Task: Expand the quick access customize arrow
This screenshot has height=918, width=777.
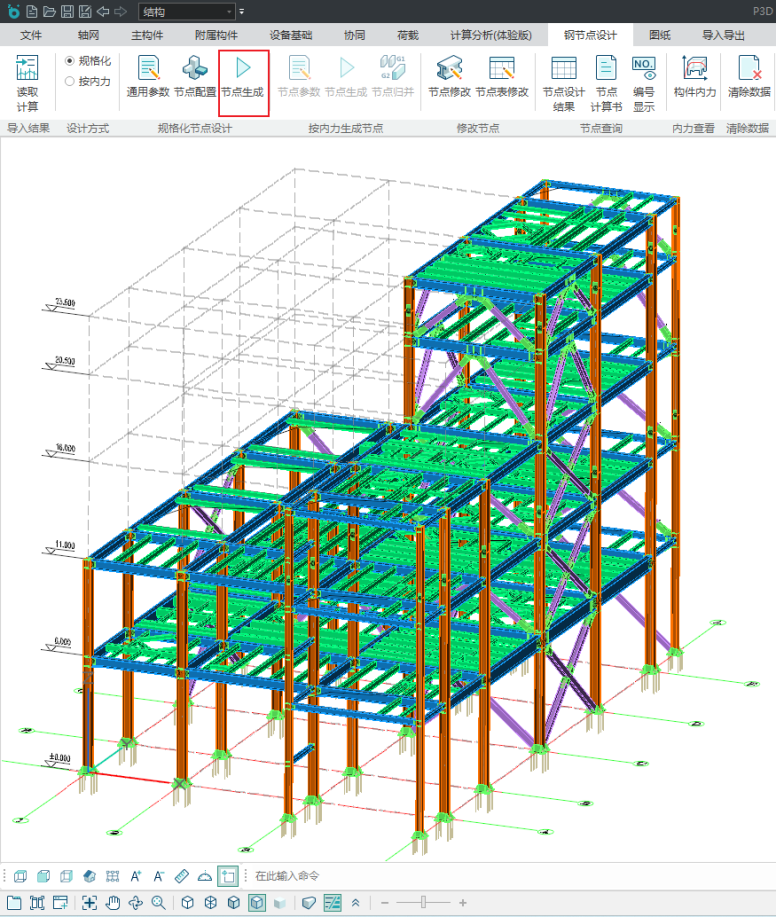Action: point(242,12)
